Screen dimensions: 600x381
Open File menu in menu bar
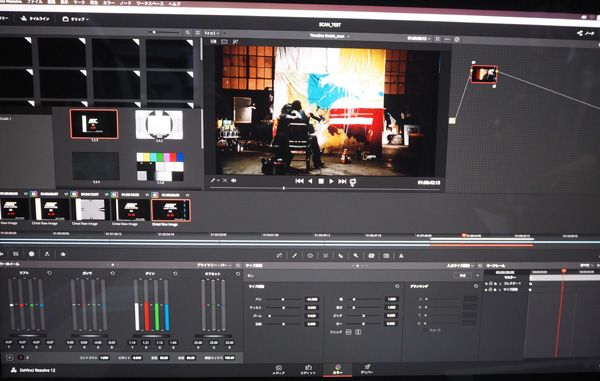[34, 2]
